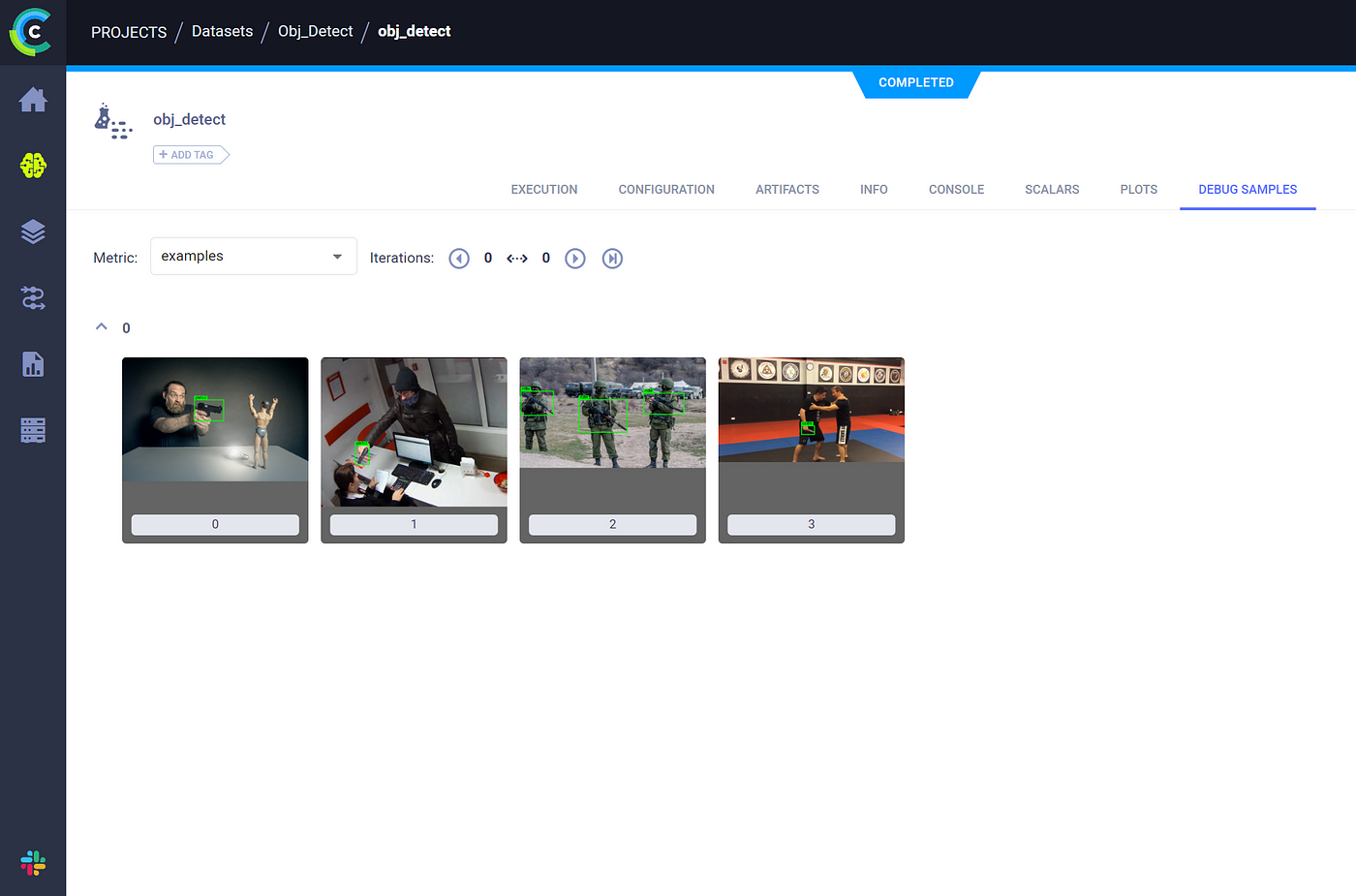Open the Reports chart icon in sidebar
This screenshot has width=1356, height=896.
(33, 364)
